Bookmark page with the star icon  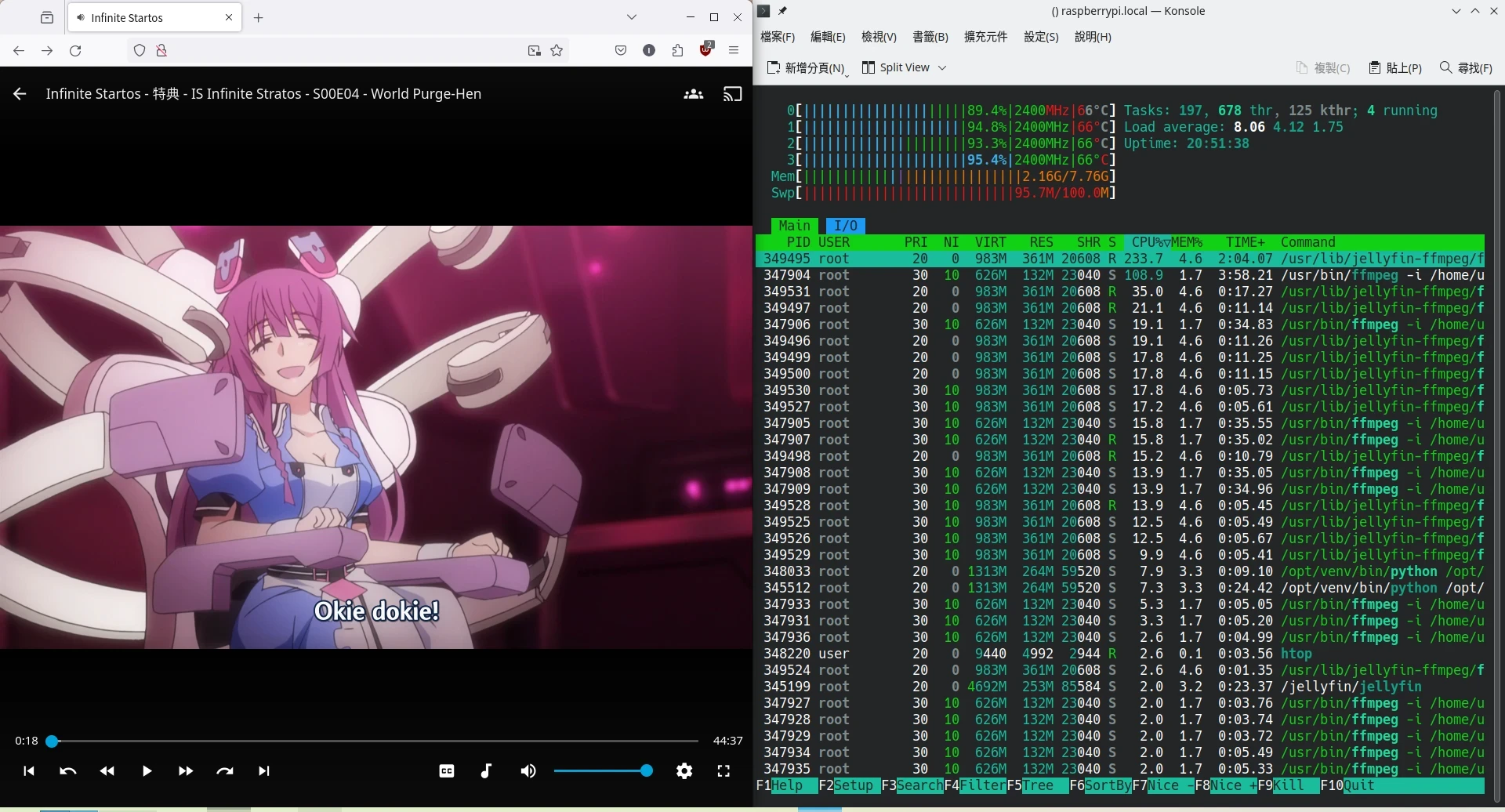[x=557, y=51]
